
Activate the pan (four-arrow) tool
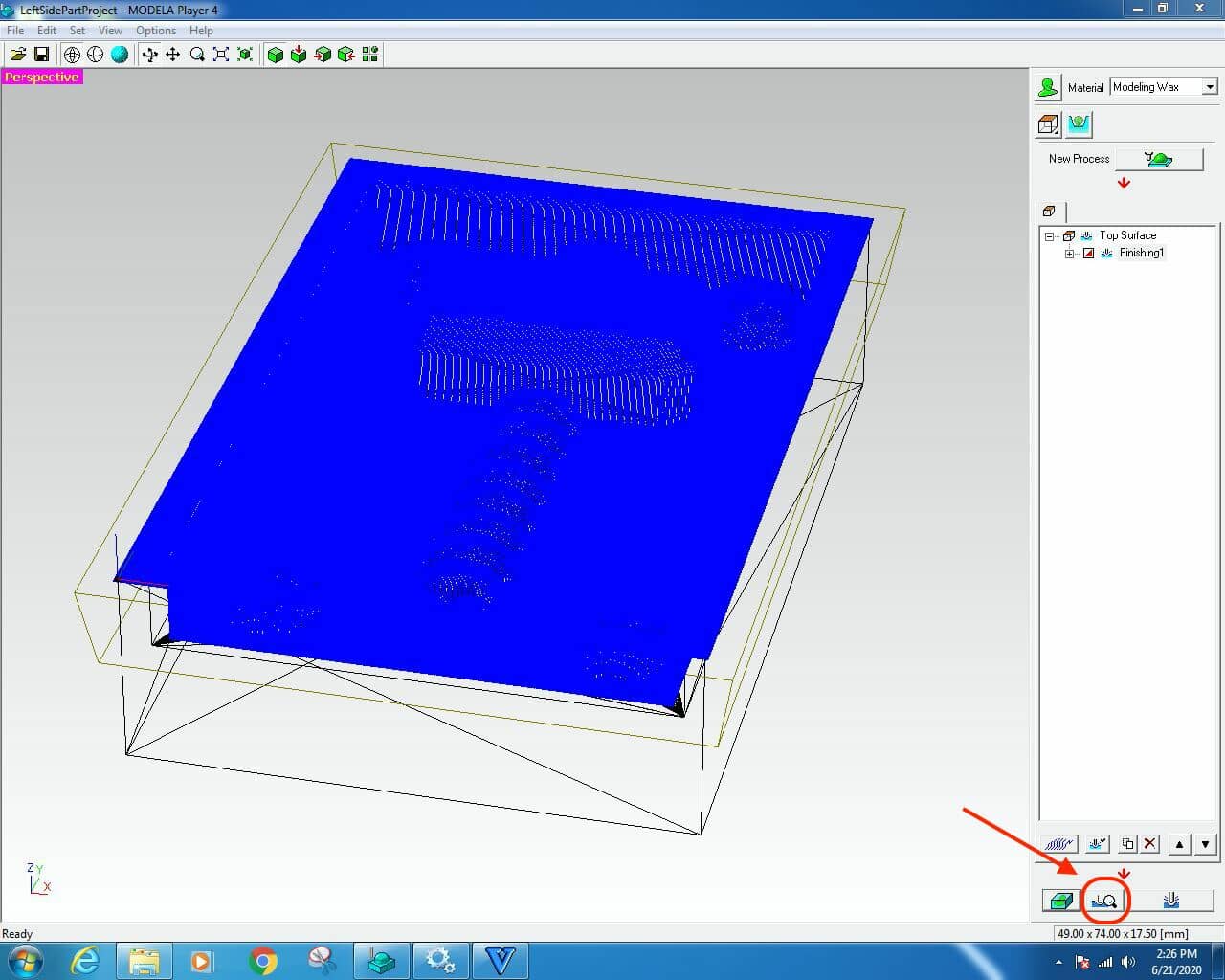[x=173, y=55]
